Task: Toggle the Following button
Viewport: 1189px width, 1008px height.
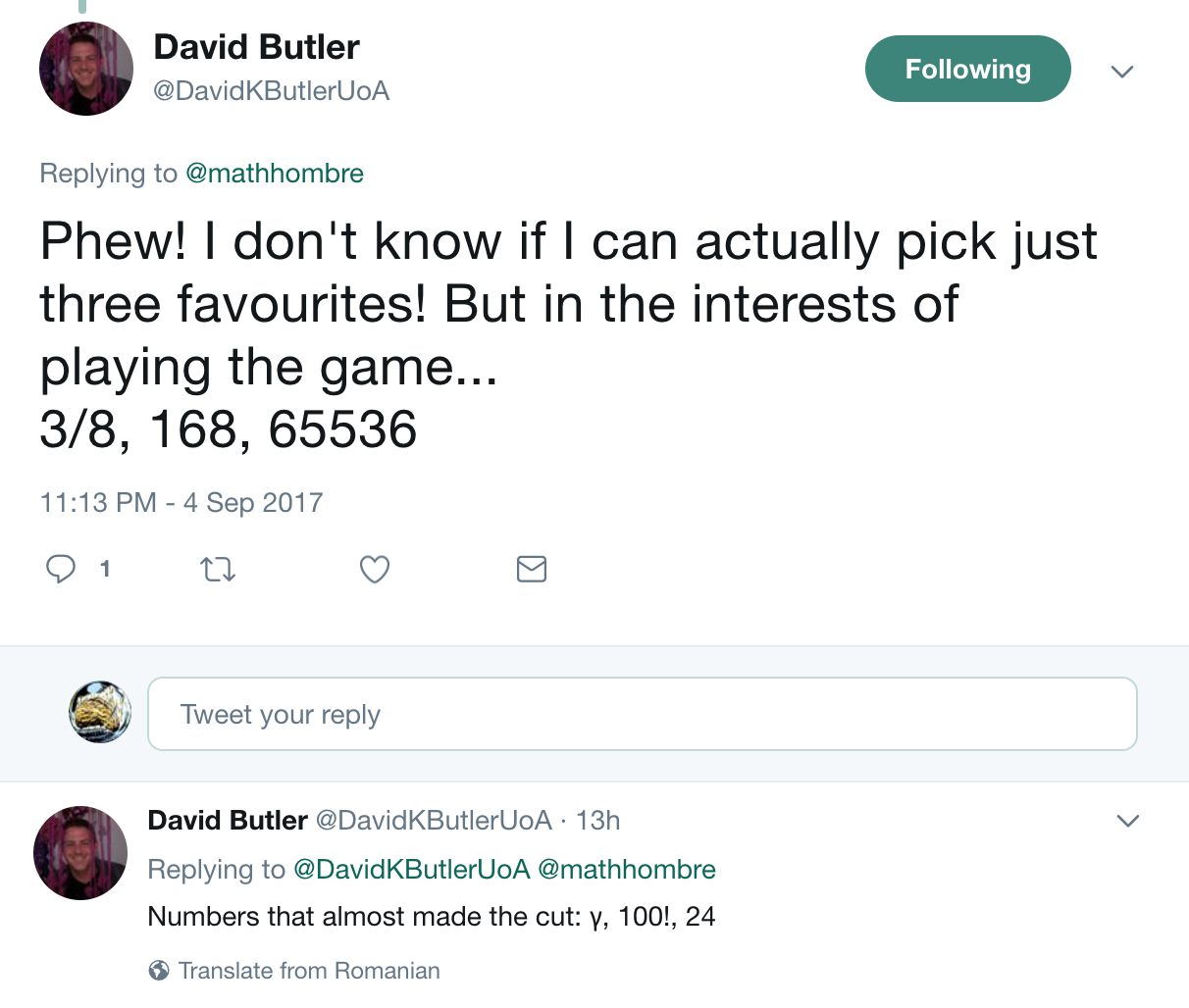Action: 967,70
